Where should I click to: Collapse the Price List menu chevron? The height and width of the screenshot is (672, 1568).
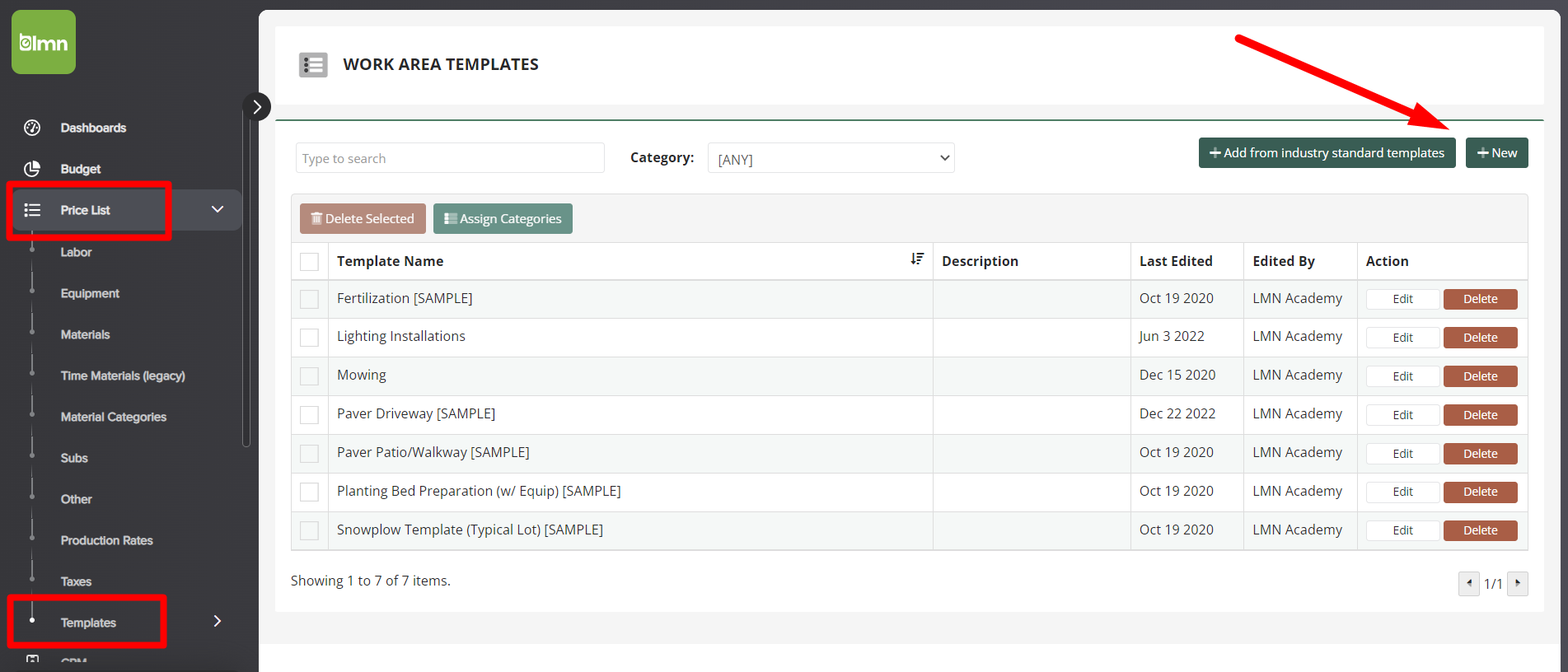point(218,209)
